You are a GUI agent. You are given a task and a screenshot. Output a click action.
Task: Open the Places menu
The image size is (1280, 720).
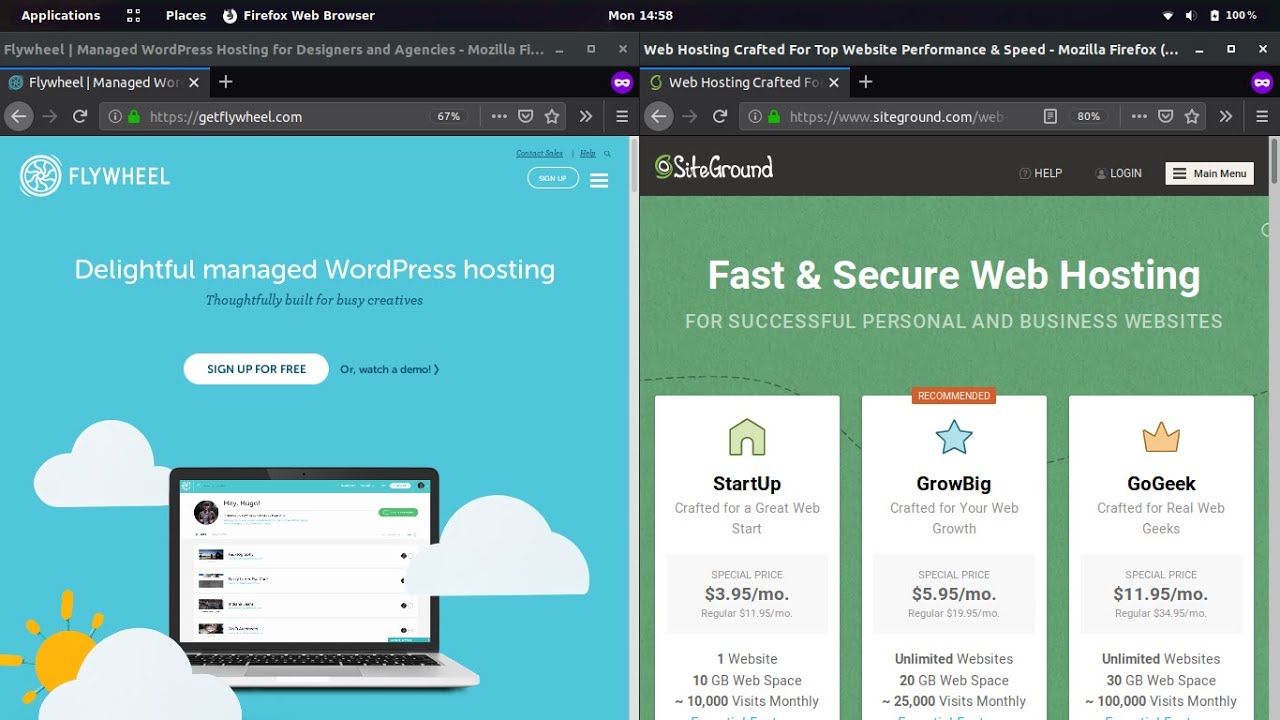coord(186,15)
